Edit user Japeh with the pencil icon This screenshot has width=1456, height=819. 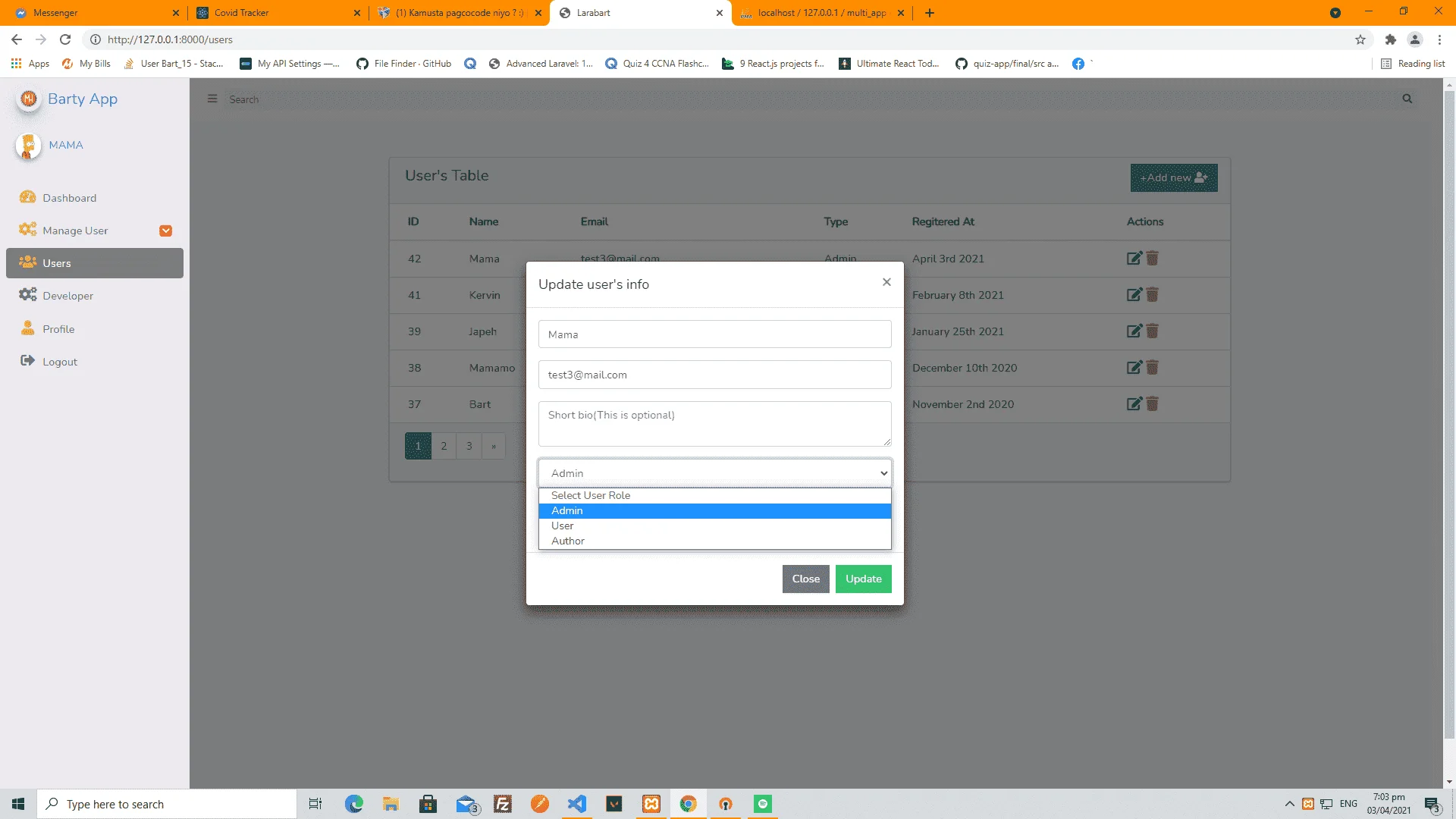(1134, 331)
